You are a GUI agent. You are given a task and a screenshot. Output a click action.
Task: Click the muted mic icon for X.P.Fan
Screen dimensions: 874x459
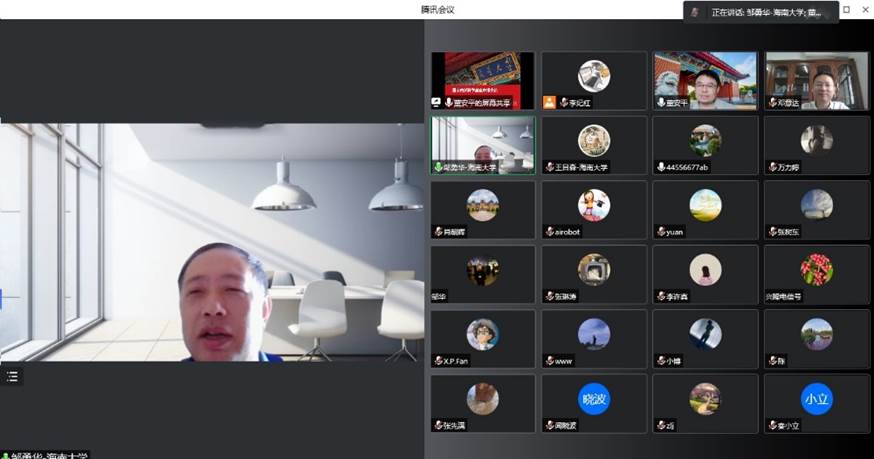tap(437, 360)
